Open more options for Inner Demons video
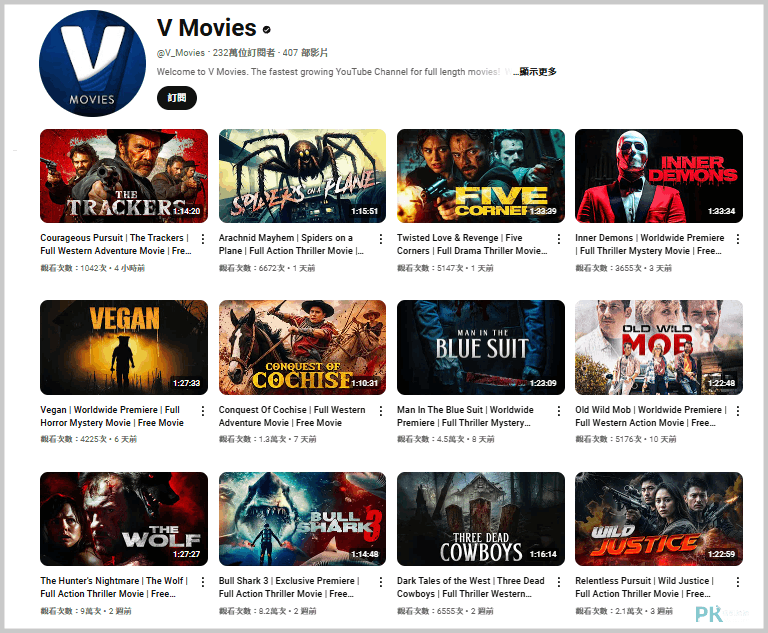 (737, 239)
